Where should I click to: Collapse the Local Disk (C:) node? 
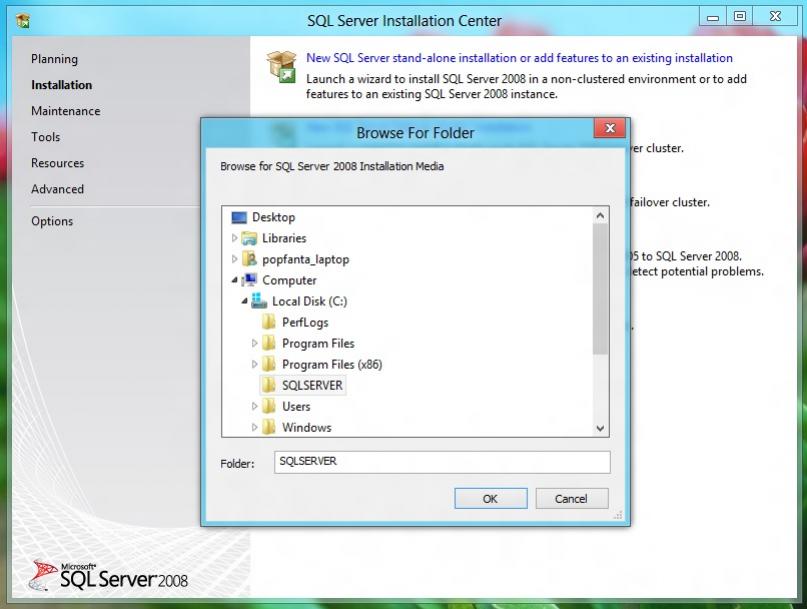244,301
